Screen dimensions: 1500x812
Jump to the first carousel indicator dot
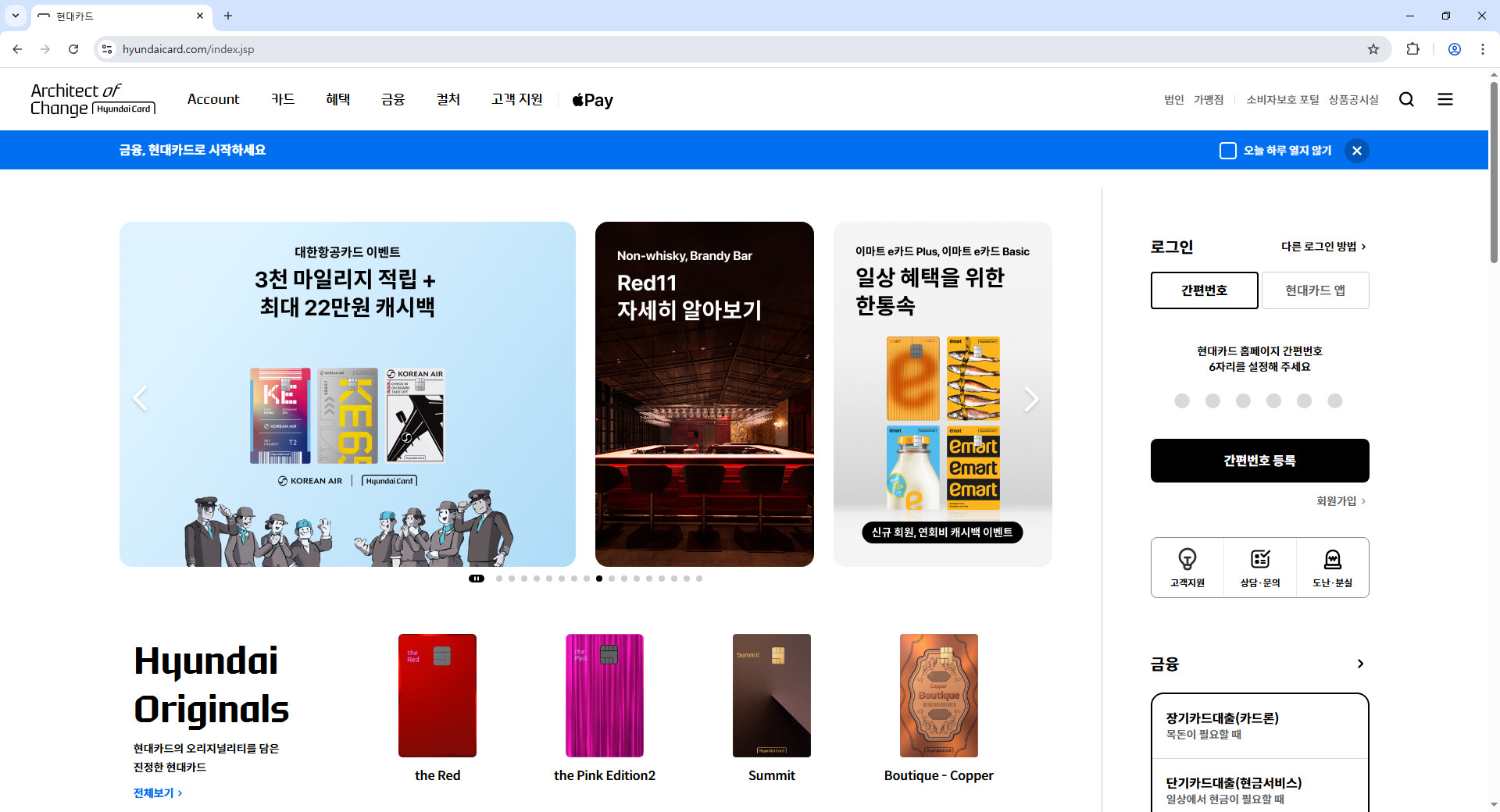tap(499, 579)
